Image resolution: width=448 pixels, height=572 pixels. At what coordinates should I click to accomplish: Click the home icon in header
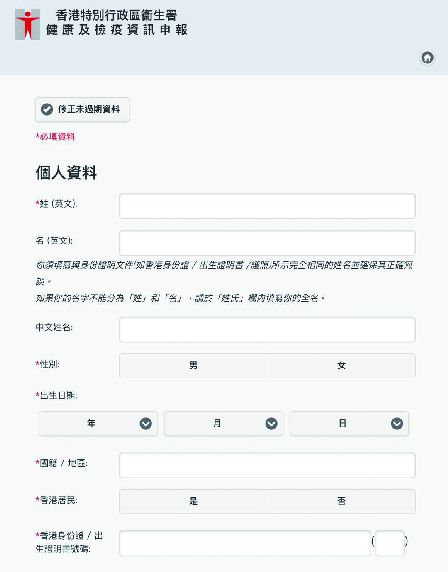click(427, 58)
